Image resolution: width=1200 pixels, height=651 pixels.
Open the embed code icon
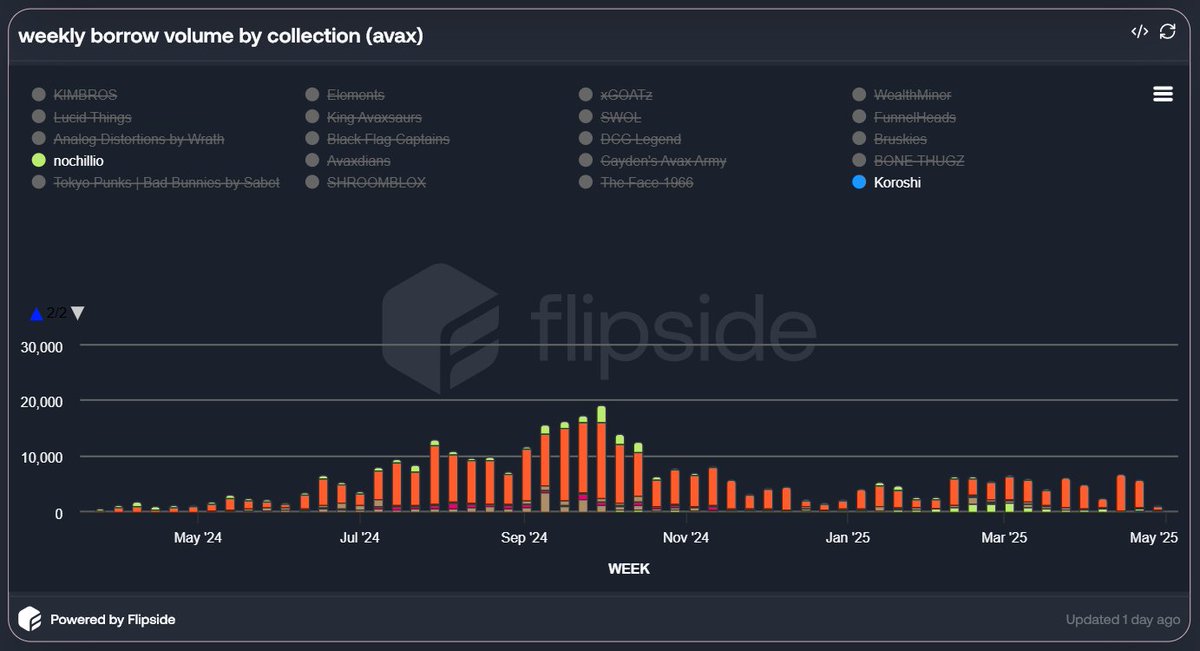click(1139, 32)
